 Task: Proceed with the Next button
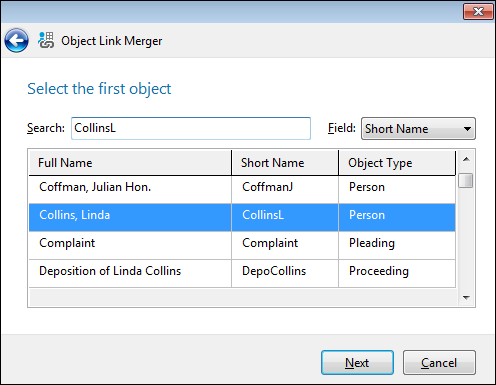coord(357,363)
